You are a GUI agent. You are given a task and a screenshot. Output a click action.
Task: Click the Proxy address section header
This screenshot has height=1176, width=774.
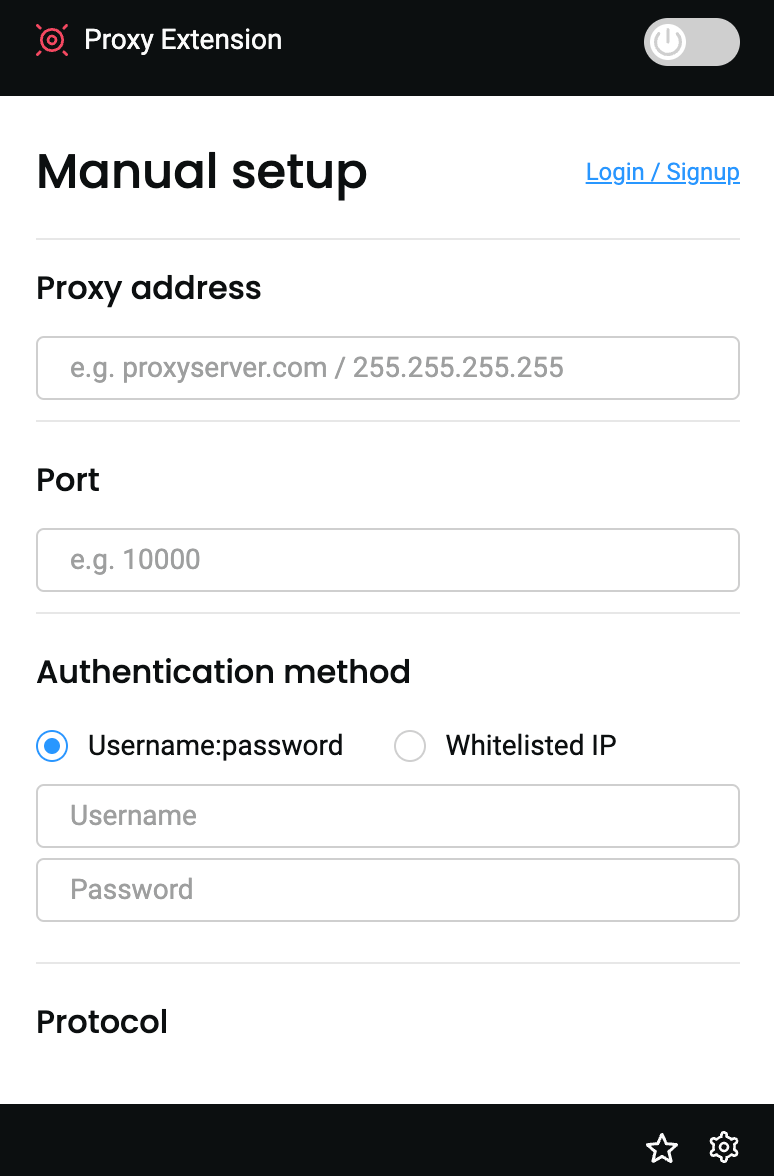coord(148,288)
